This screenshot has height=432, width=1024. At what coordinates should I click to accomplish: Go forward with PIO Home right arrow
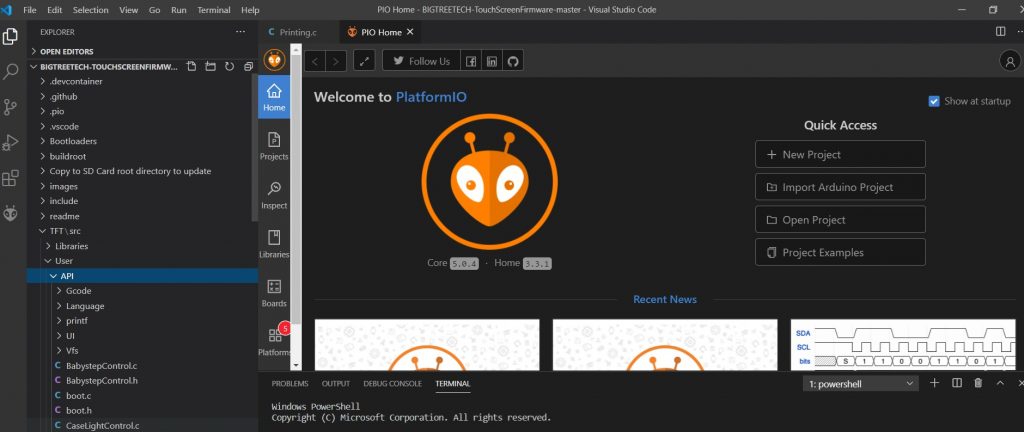pyautogui.click(x=336, y=61)
